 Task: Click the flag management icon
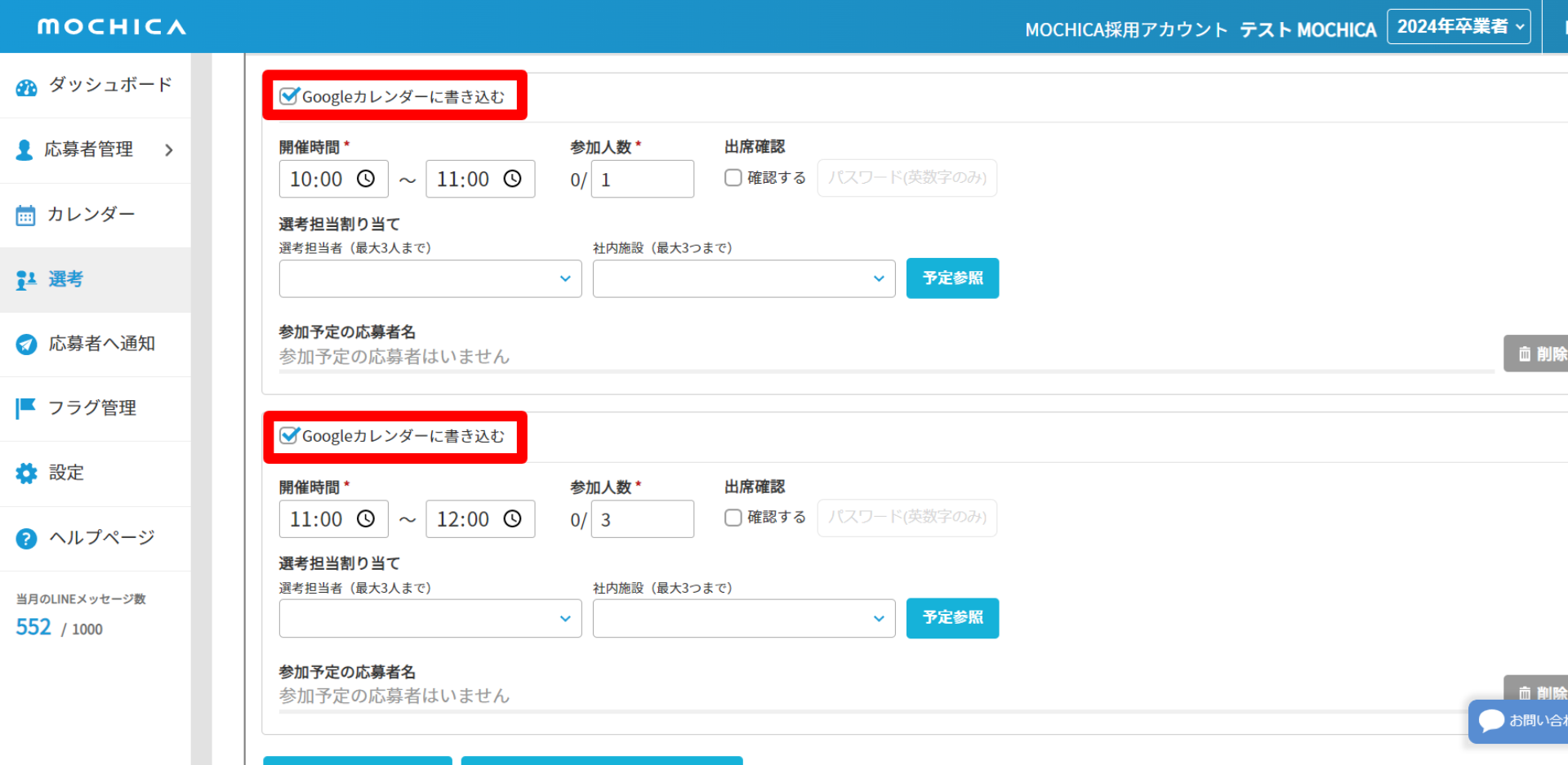point(26,407)
